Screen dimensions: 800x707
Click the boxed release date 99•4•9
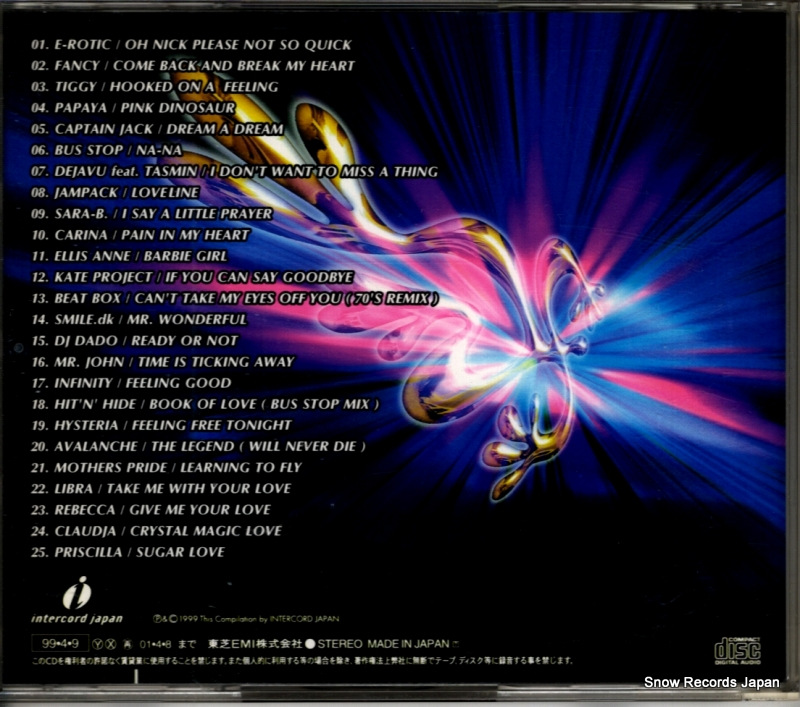(60, 643)
